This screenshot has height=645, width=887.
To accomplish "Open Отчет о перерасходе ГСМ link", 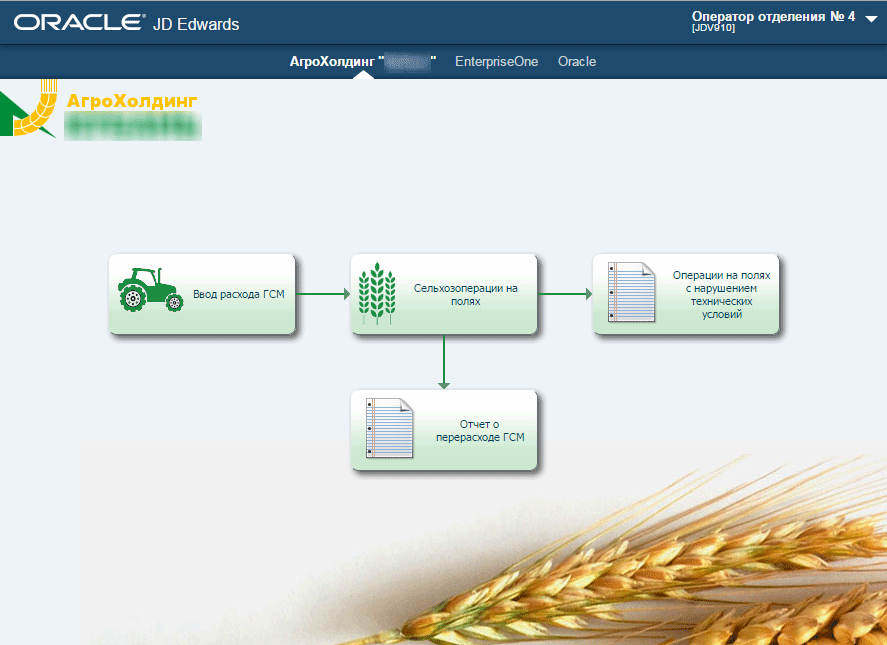I will pyautogui.click(x=479, y=431).
